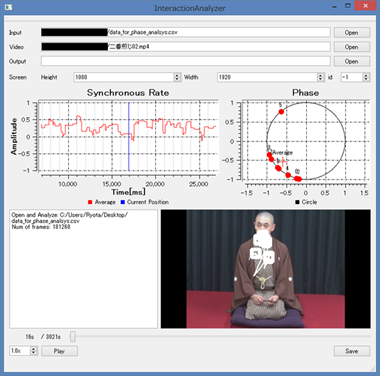
Task: Open the Output file browser
Action: click(x=352, y=61)
